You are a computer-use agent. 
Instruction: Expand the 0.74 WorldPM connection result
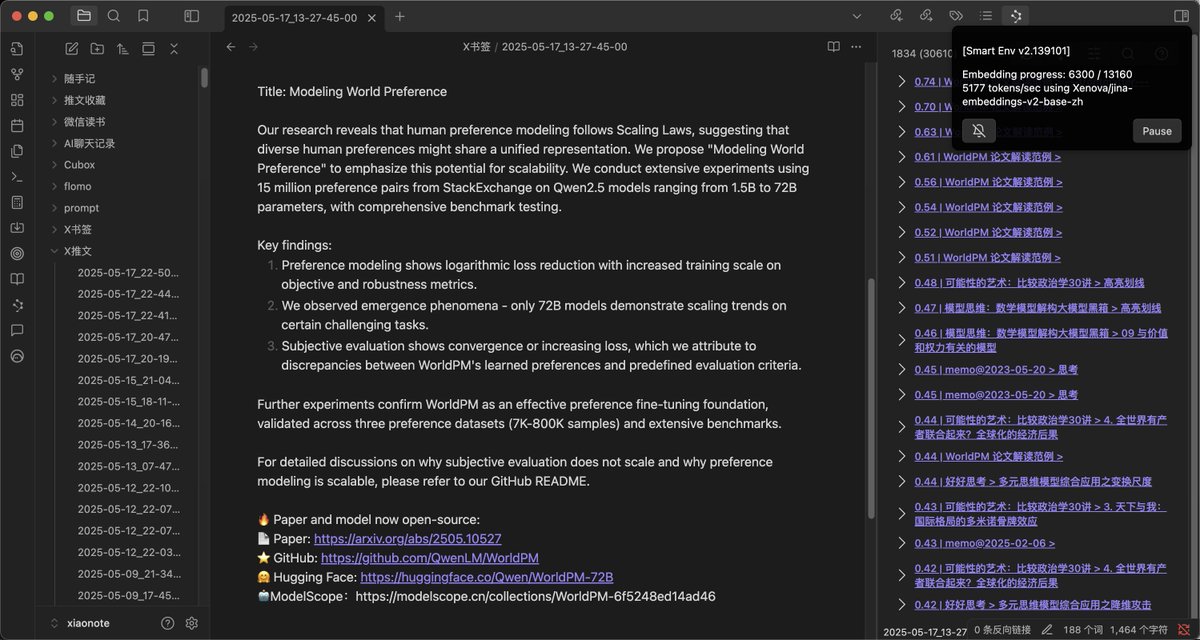coord(901,82)
